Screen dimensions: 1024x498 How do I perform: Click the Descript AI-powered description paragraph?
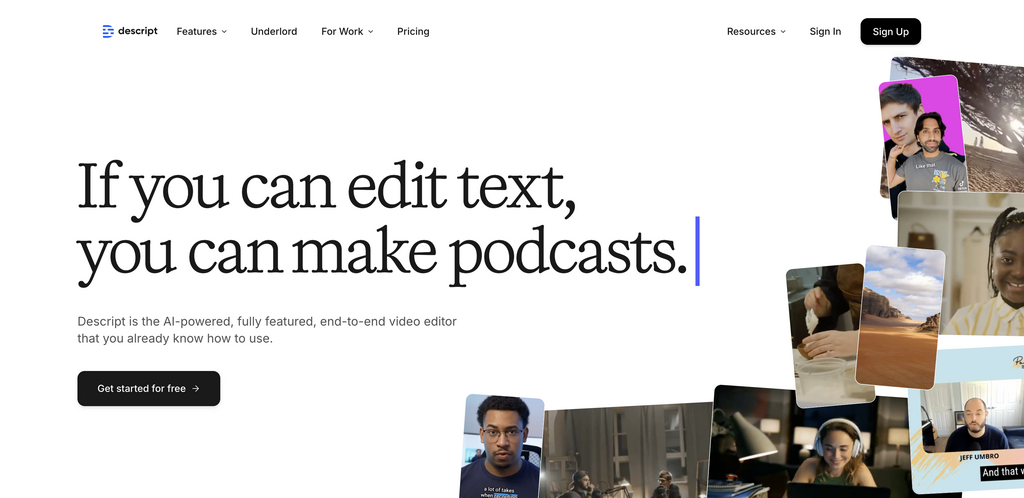click(267, 330)
